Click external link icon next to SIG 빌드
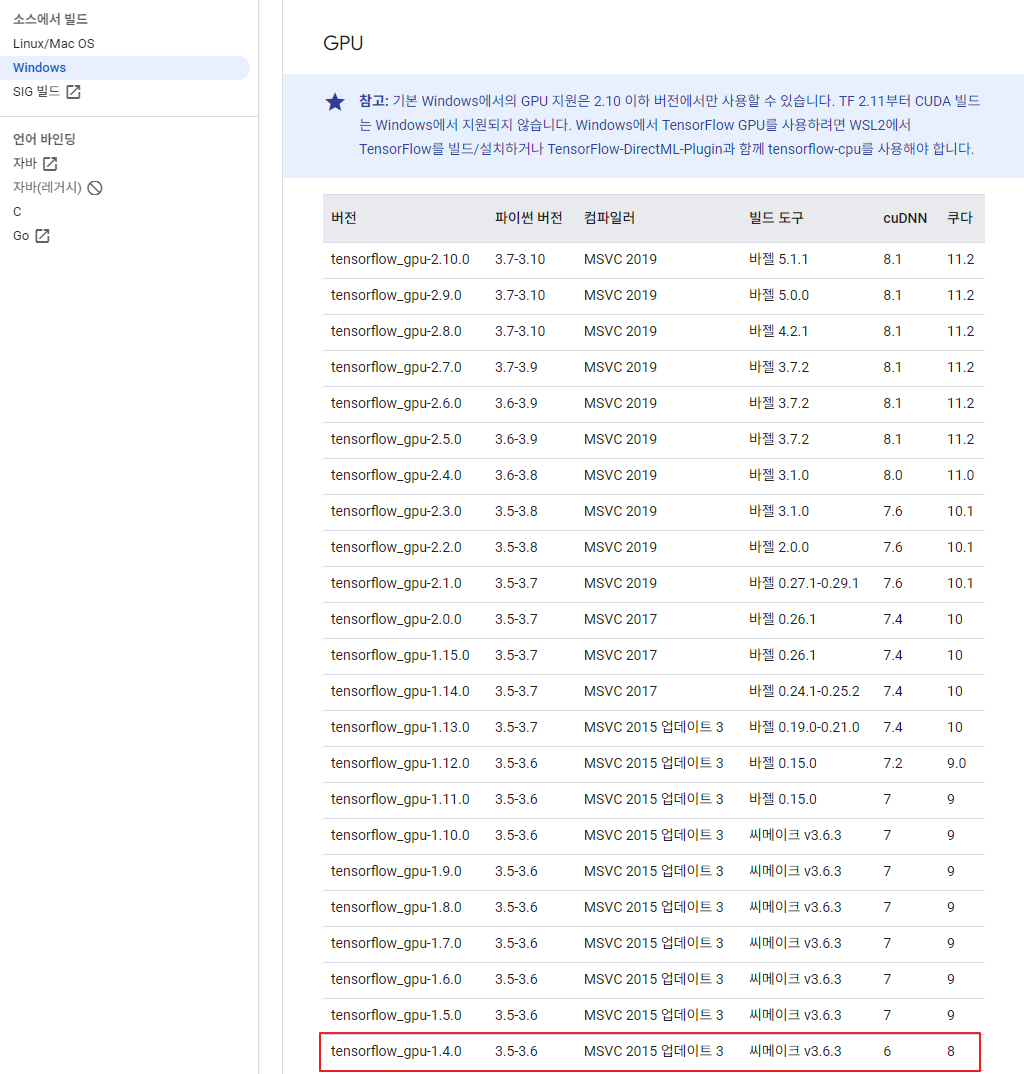The width and height of the screenshot is (1024, 1074). [73, 92]
